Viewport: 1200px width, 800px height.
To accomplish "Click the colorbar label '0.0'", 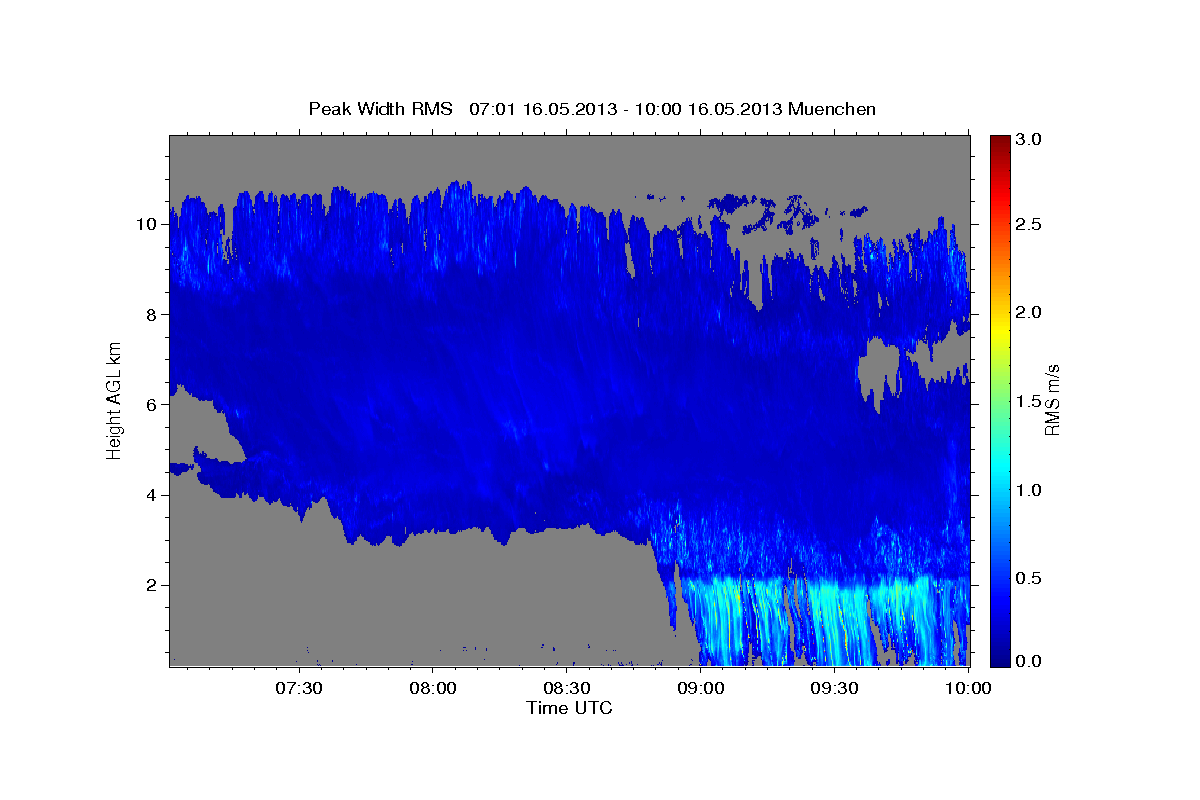I will [x=1029, y=662].
